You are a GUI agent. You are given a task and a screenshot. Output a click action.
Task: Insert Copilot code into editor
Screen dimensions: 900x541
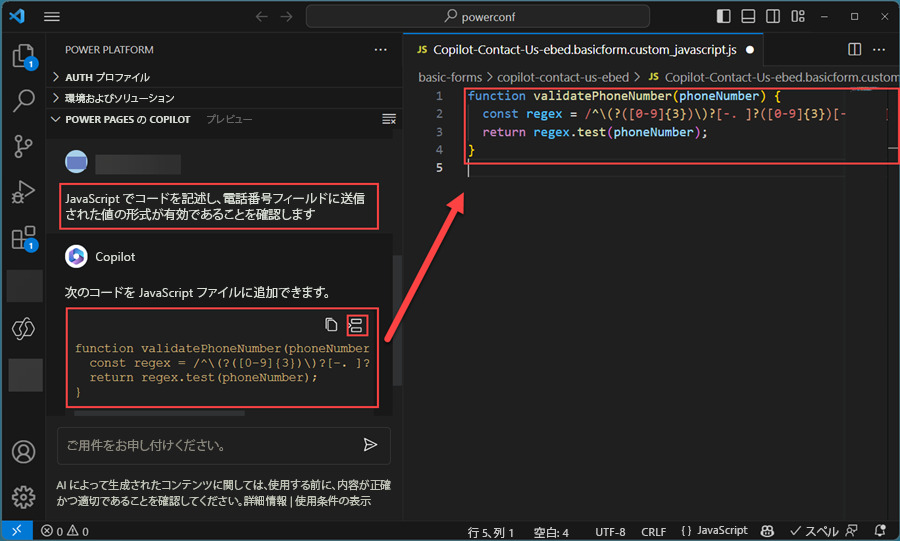pos(356,326)
